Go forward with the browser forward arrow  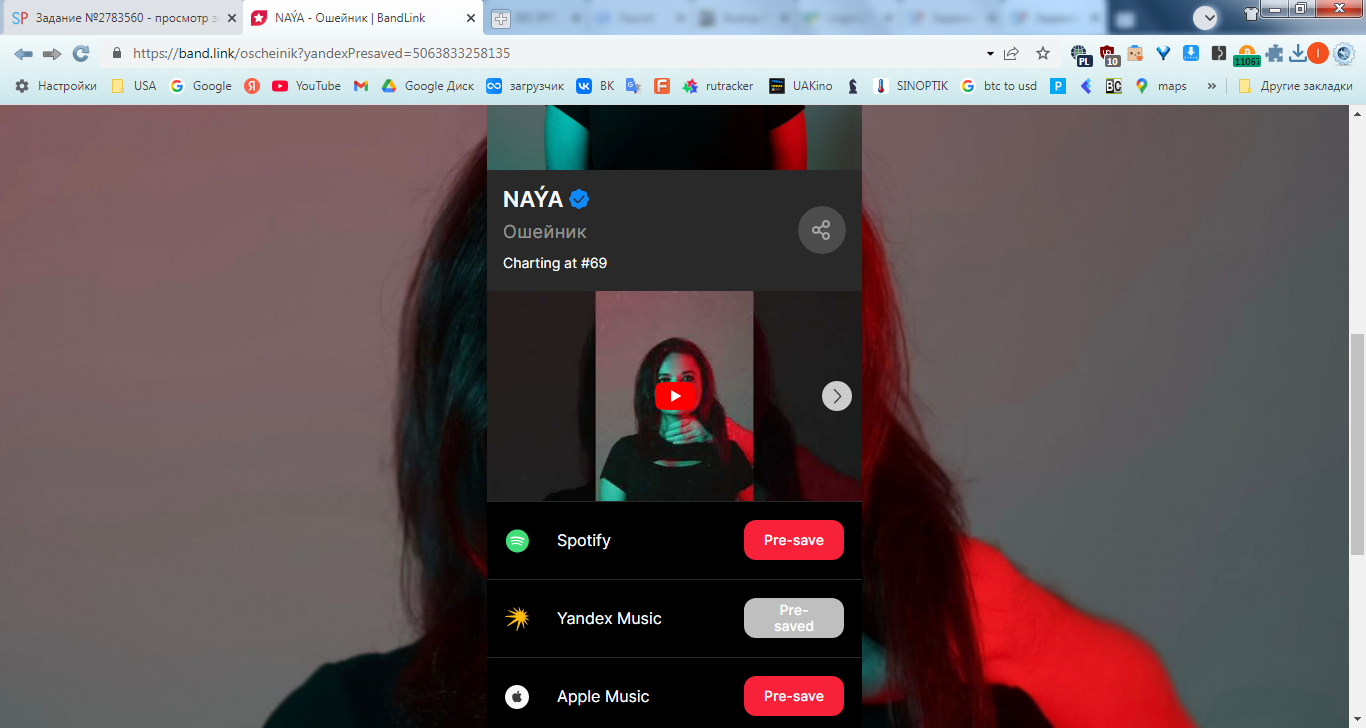pos(52,54)
